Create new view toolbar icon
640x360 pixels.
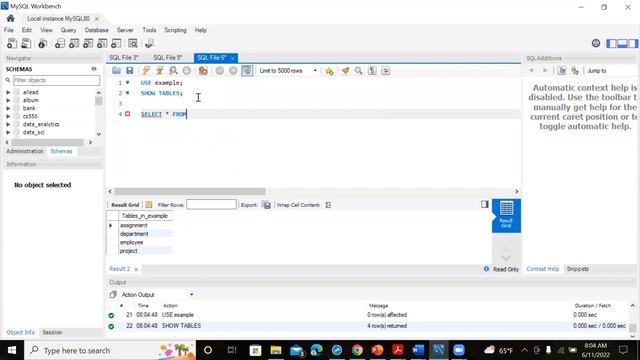[x=88, y=43]
